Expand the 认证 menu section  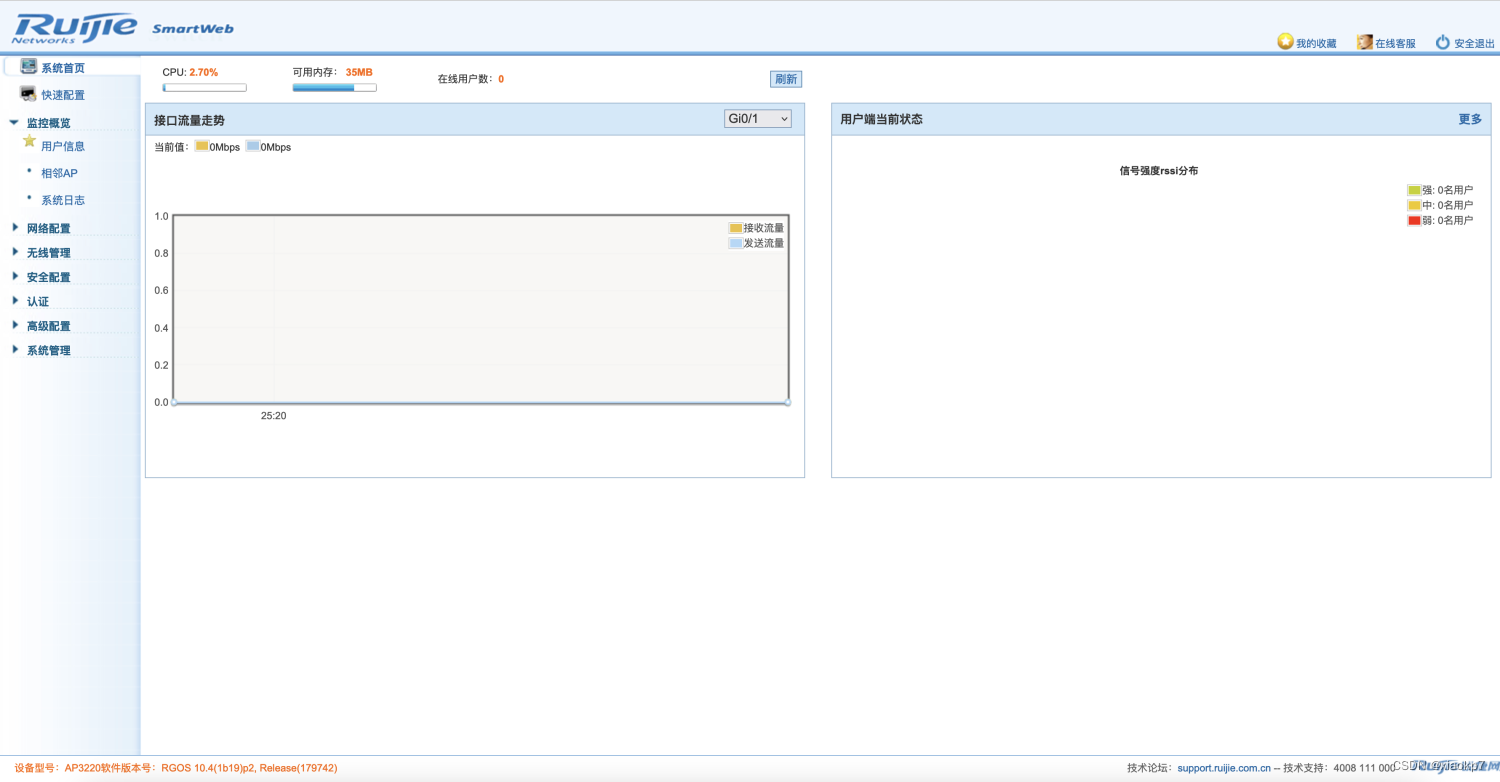point(37,301)
